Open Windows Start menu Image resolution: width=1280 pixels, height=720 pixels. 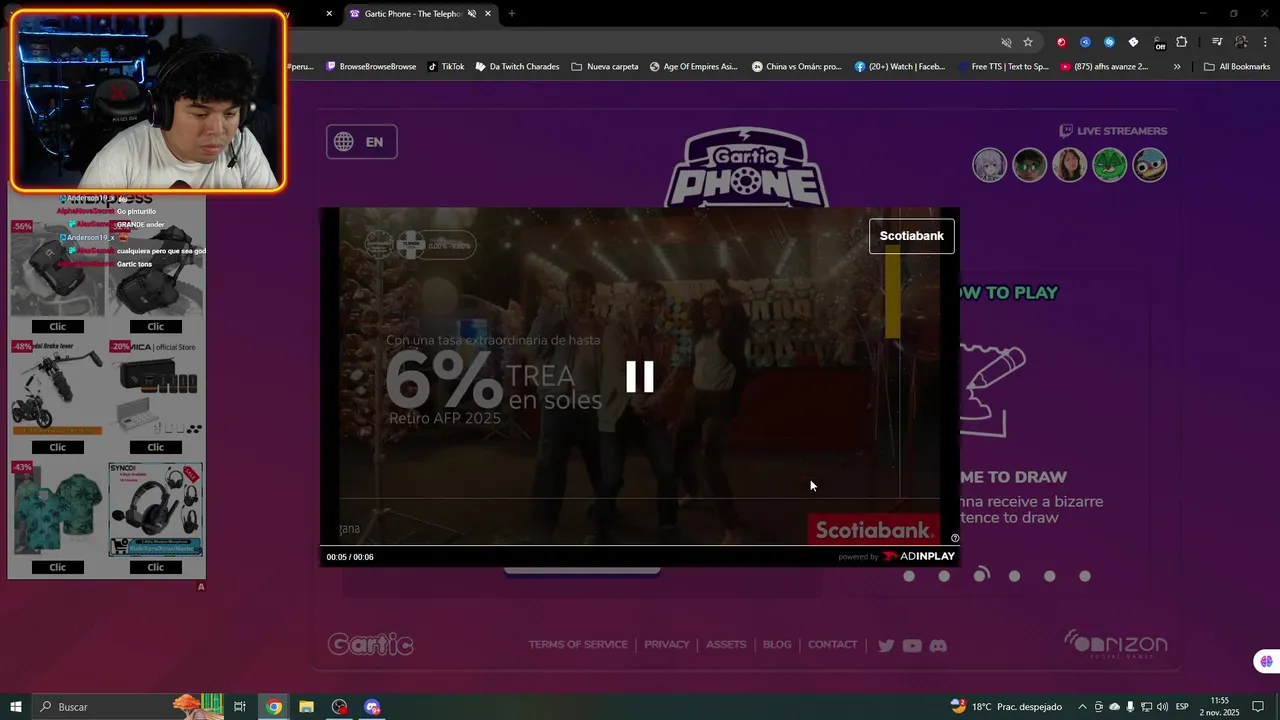coord(15,707)
